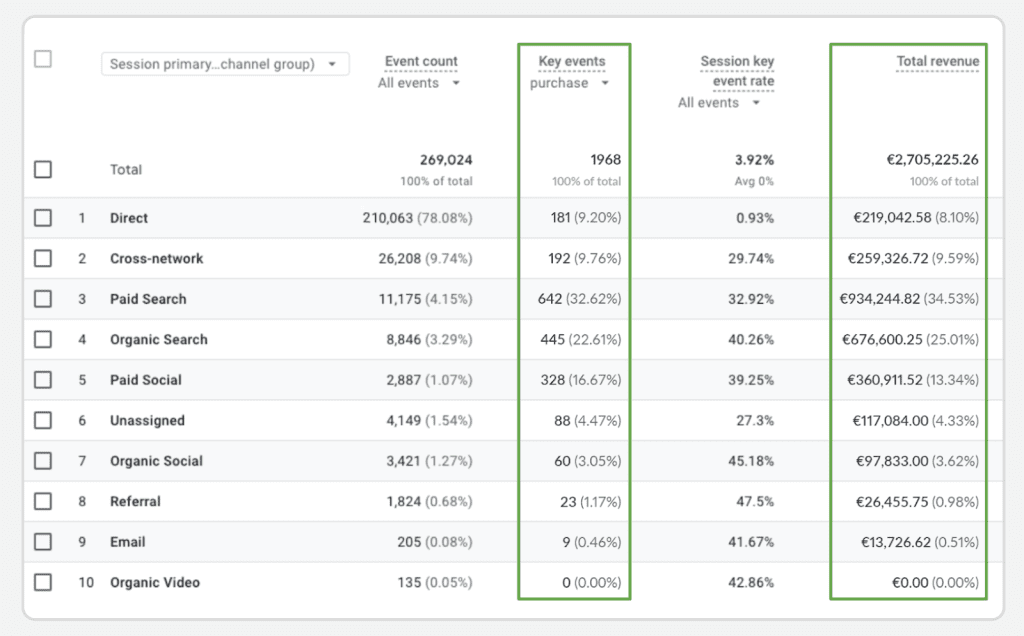Sort by Key events column header
This screenshot has height=636, width=1024.
pyautogui.click(x=572, y=61)
